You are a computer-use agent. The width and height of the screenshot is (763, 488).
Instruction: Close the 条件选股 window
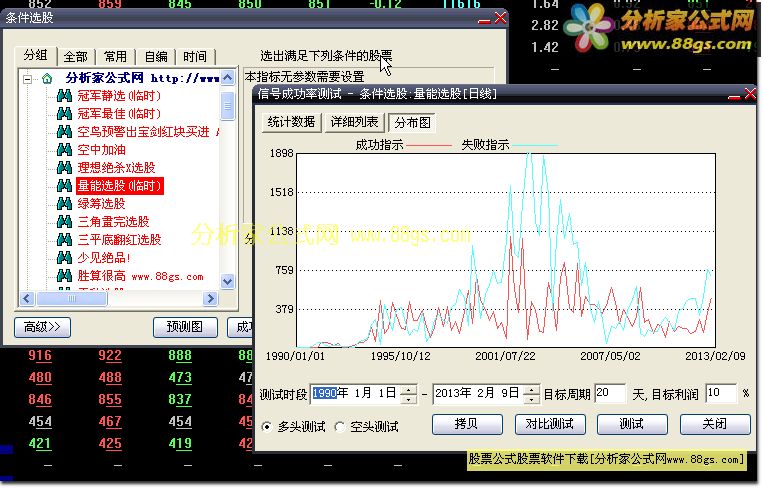[500, 18]
